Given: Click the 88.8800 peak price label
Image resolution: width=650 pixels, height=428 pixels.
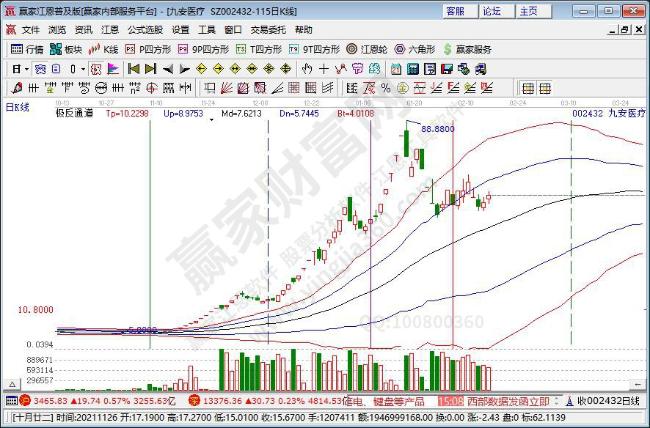Looking at the screenshot, I should click(438, 129).
